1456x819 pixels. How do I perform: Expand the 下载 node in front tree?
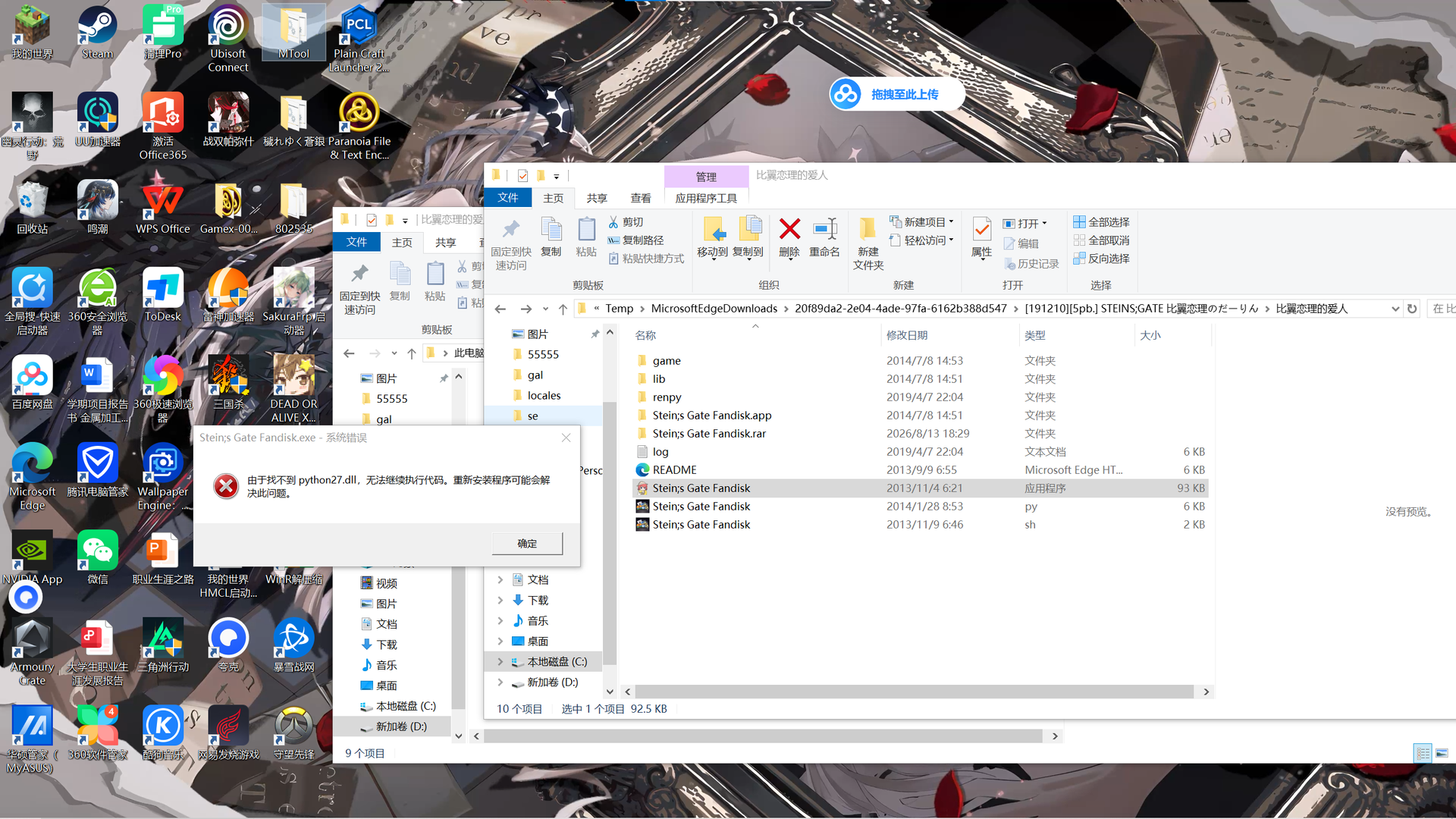500,601
